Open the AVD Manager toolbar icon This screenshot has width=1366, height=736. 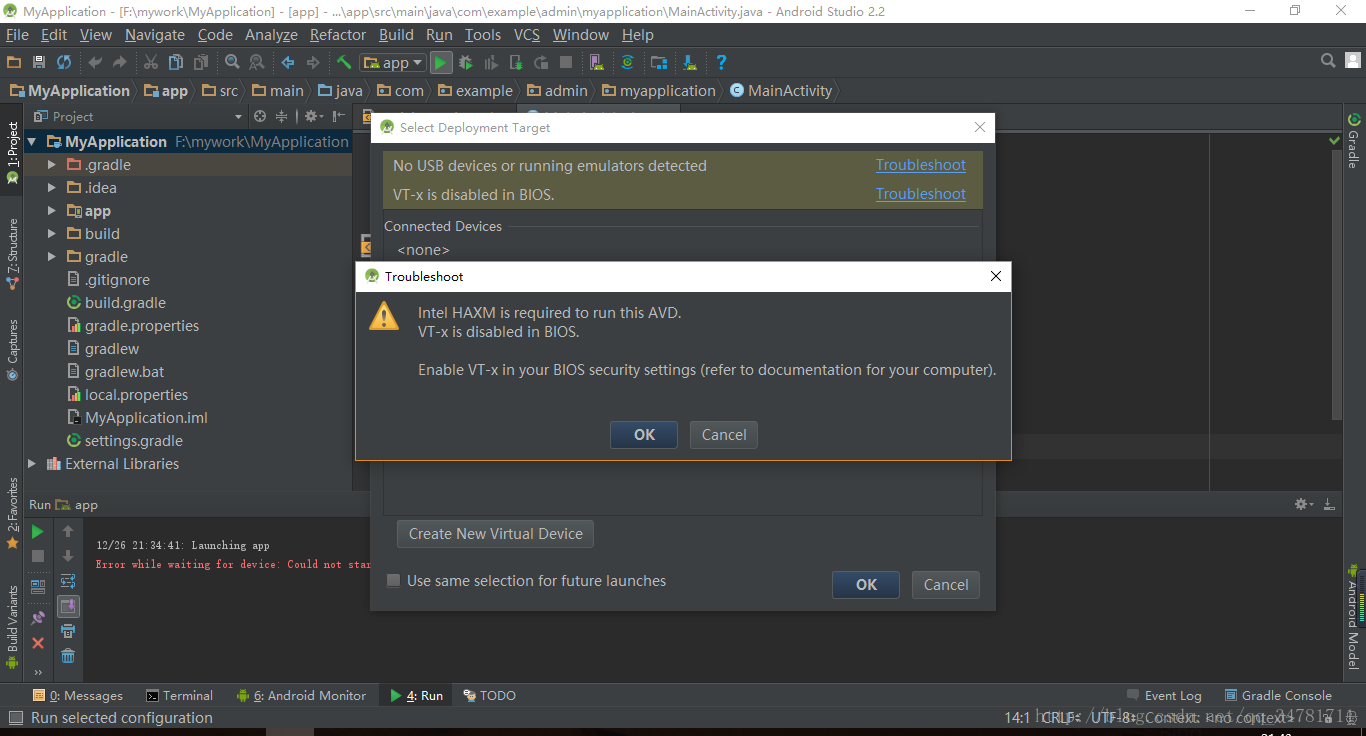click(x=596, y=62)
